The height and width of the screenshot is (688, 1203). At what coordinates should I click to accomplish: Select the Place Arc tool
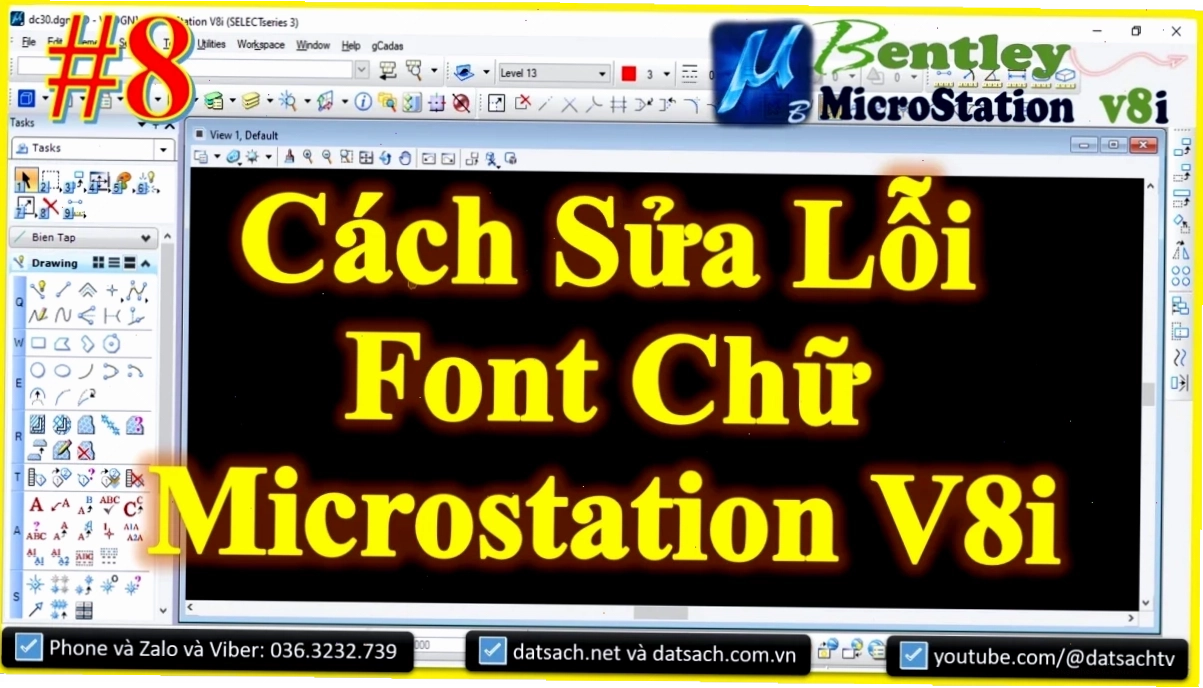(87, 370)
